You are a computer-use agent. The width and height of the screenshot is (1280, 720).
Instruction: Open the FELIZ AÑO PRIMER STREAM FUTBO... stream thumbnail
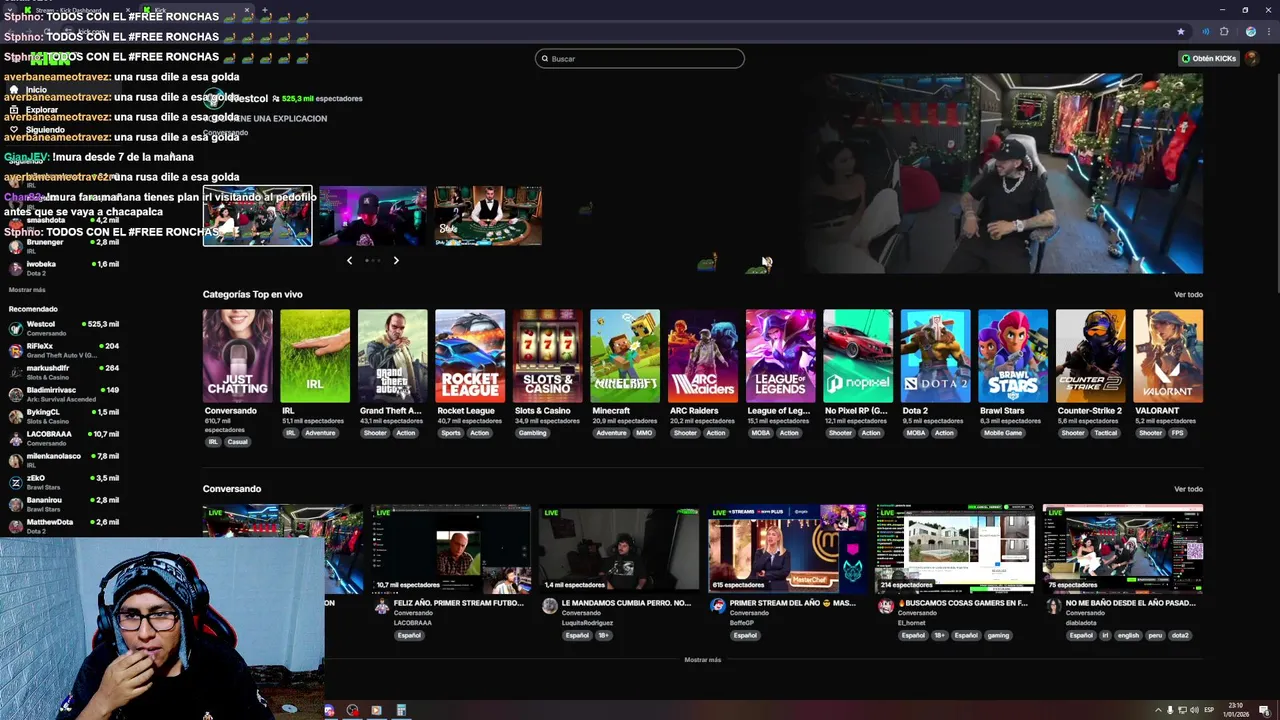point(451,549)
